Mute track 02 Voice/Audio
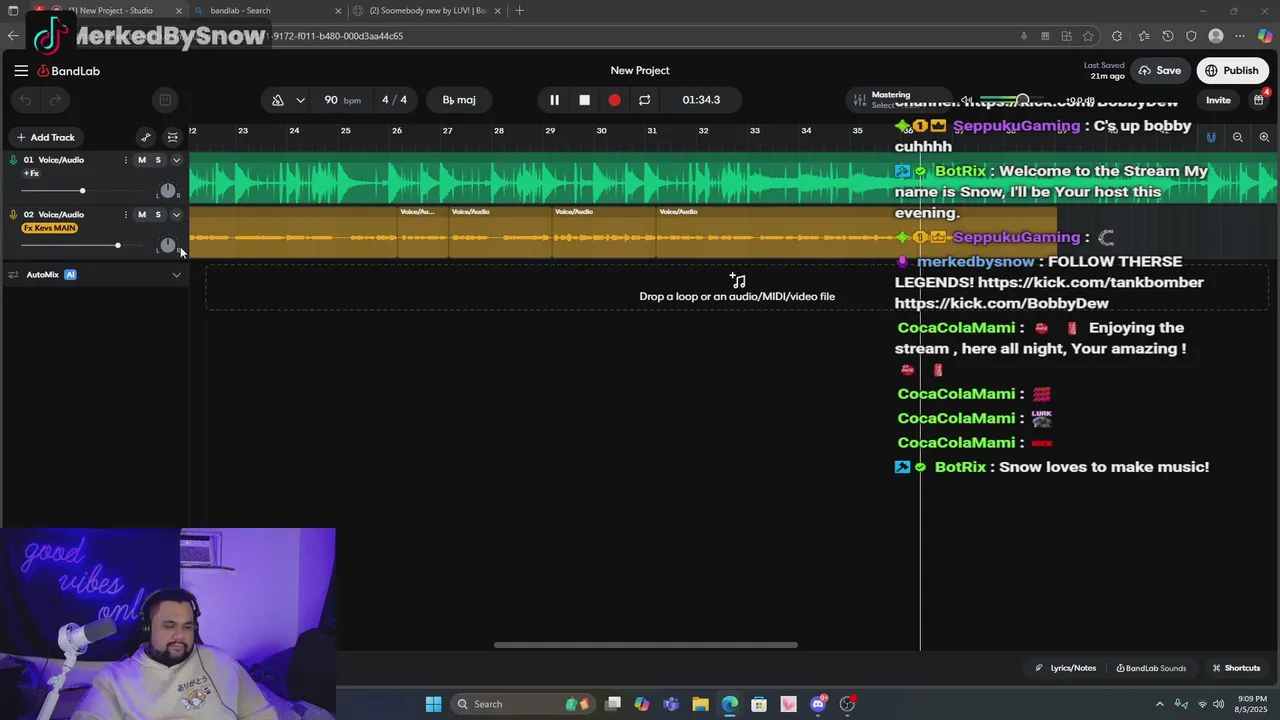Image resolution: width=1280 pixels, height=720 pixels. [142, 214]
